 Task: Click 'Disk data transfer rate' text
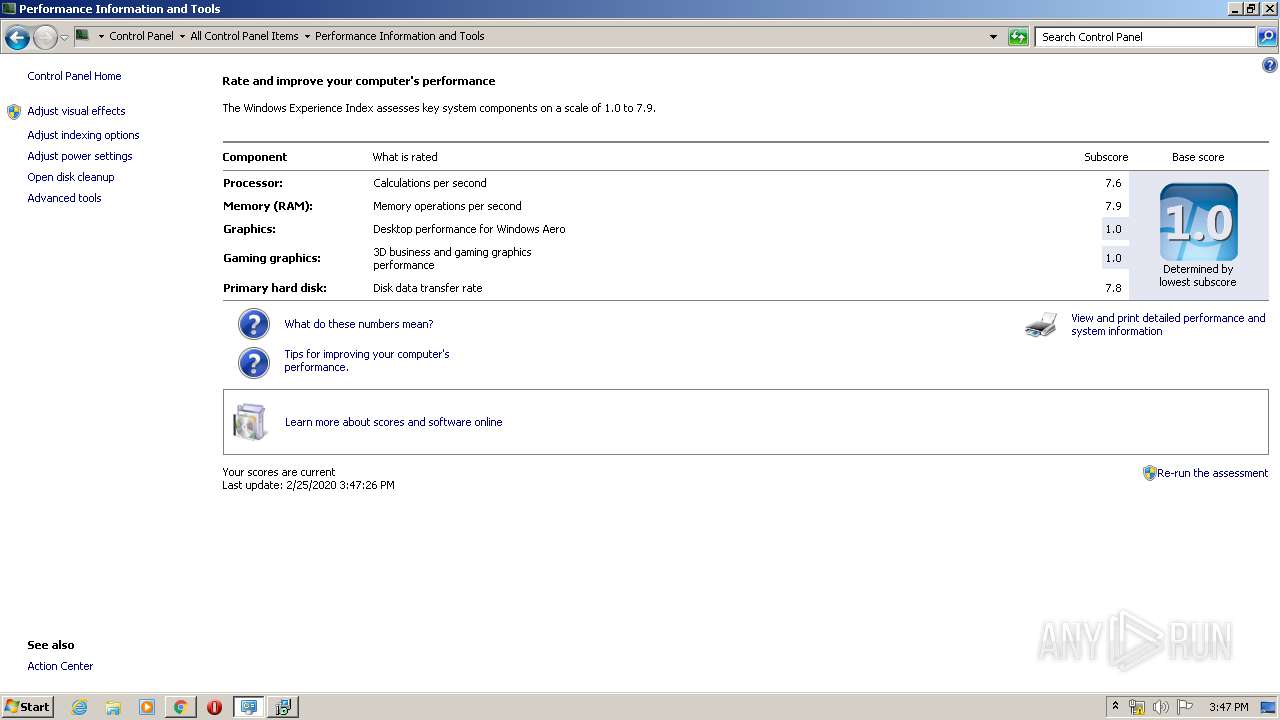(x=427, y=288)
